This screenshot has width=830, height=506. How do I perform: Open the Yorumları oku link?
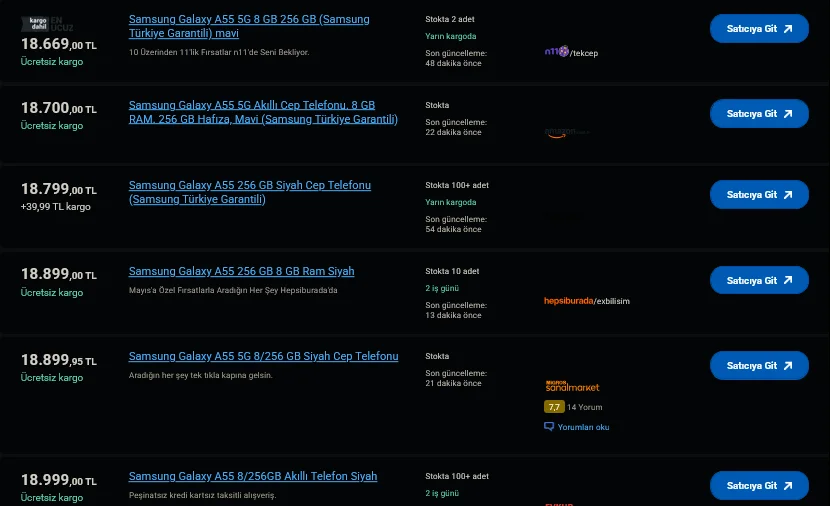pos(583,427)
